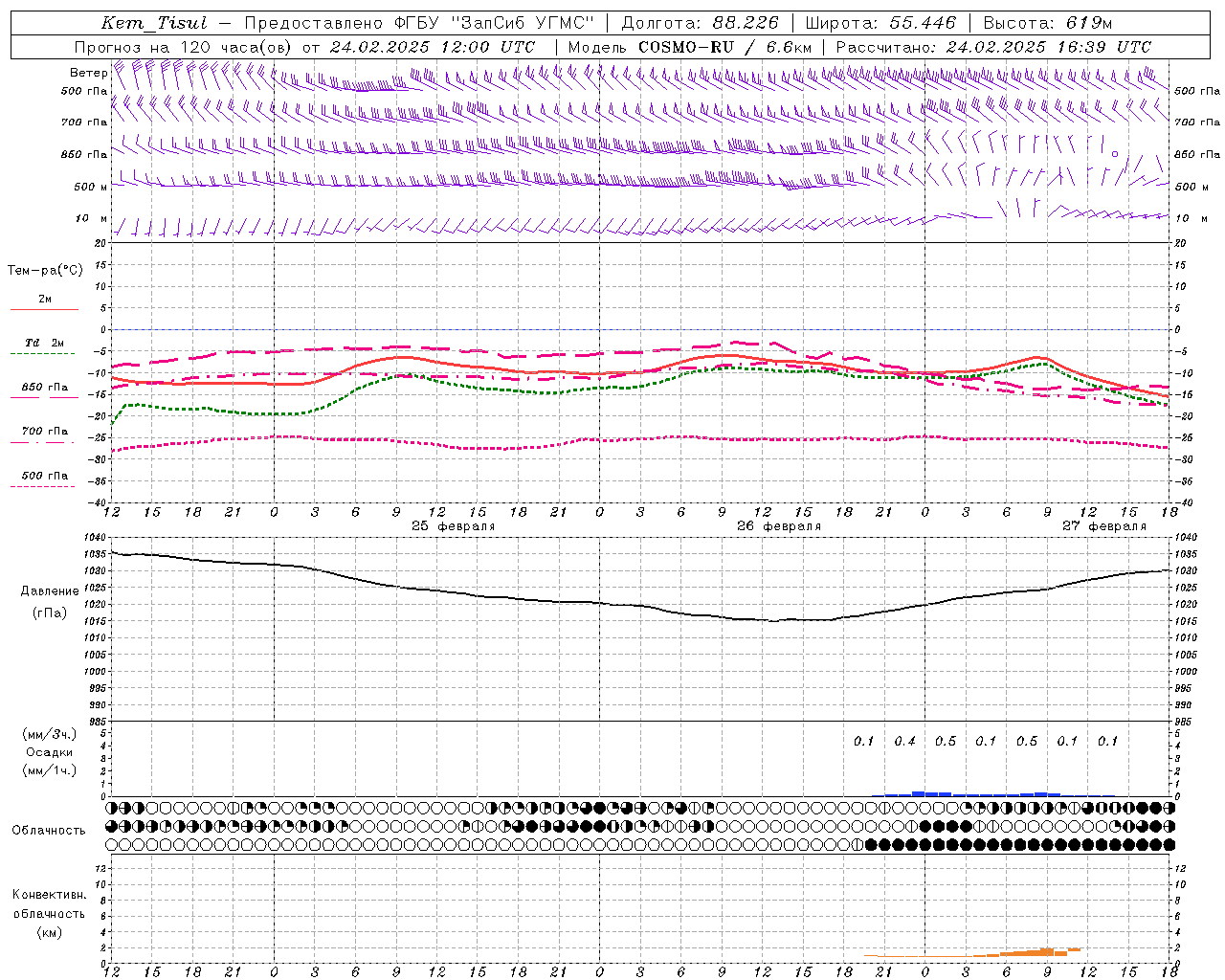Click the Рассчитано: 24.02.2025 16:39 UTC timestamp
This screenshot has width=1225, height=980.
pos(993,47)
